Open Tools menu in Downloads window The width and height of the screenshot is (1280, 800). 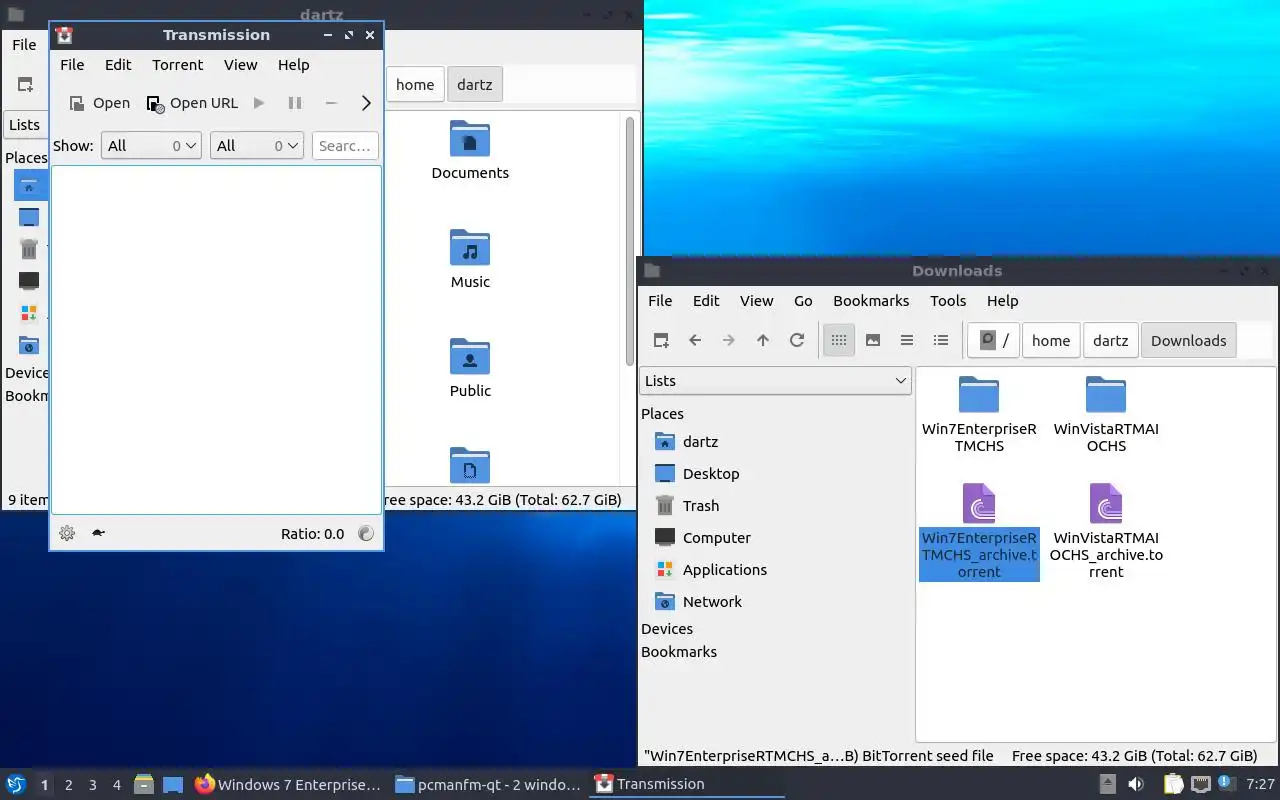pyautogui.click(x=948, y=301)
